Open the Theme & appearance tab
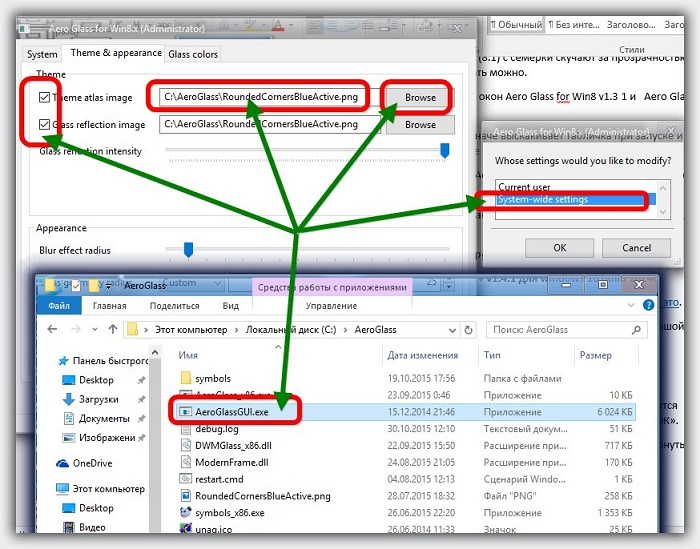Image resolution: width=700 pixels, height=549 pixels. (x=116, y=53)
